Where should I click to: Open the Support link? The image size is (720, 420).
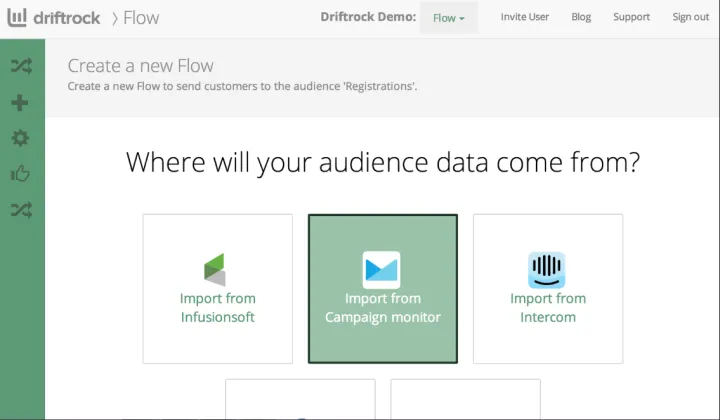631,17
